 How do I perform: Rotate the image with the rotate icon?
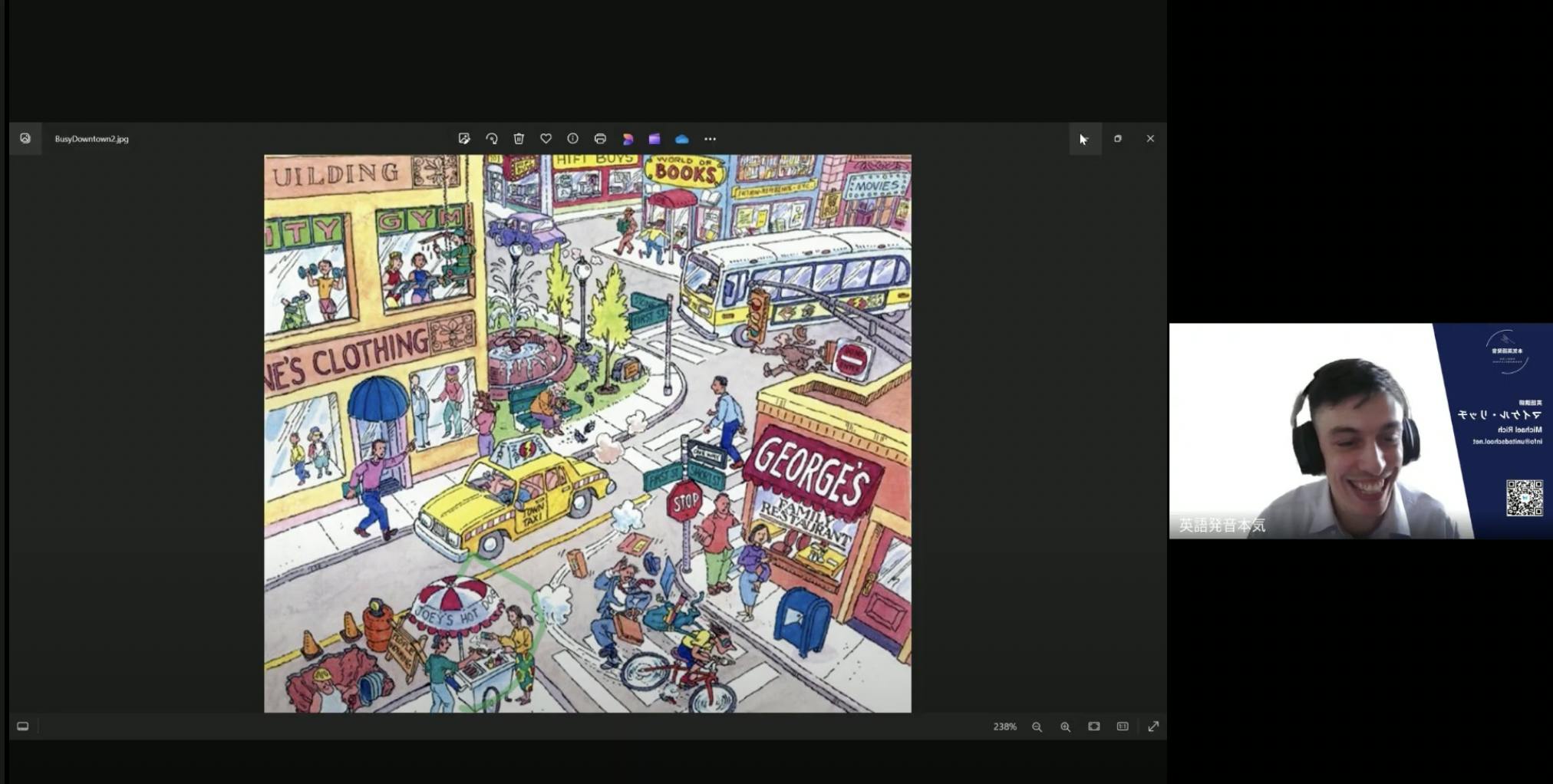(492, 139)
